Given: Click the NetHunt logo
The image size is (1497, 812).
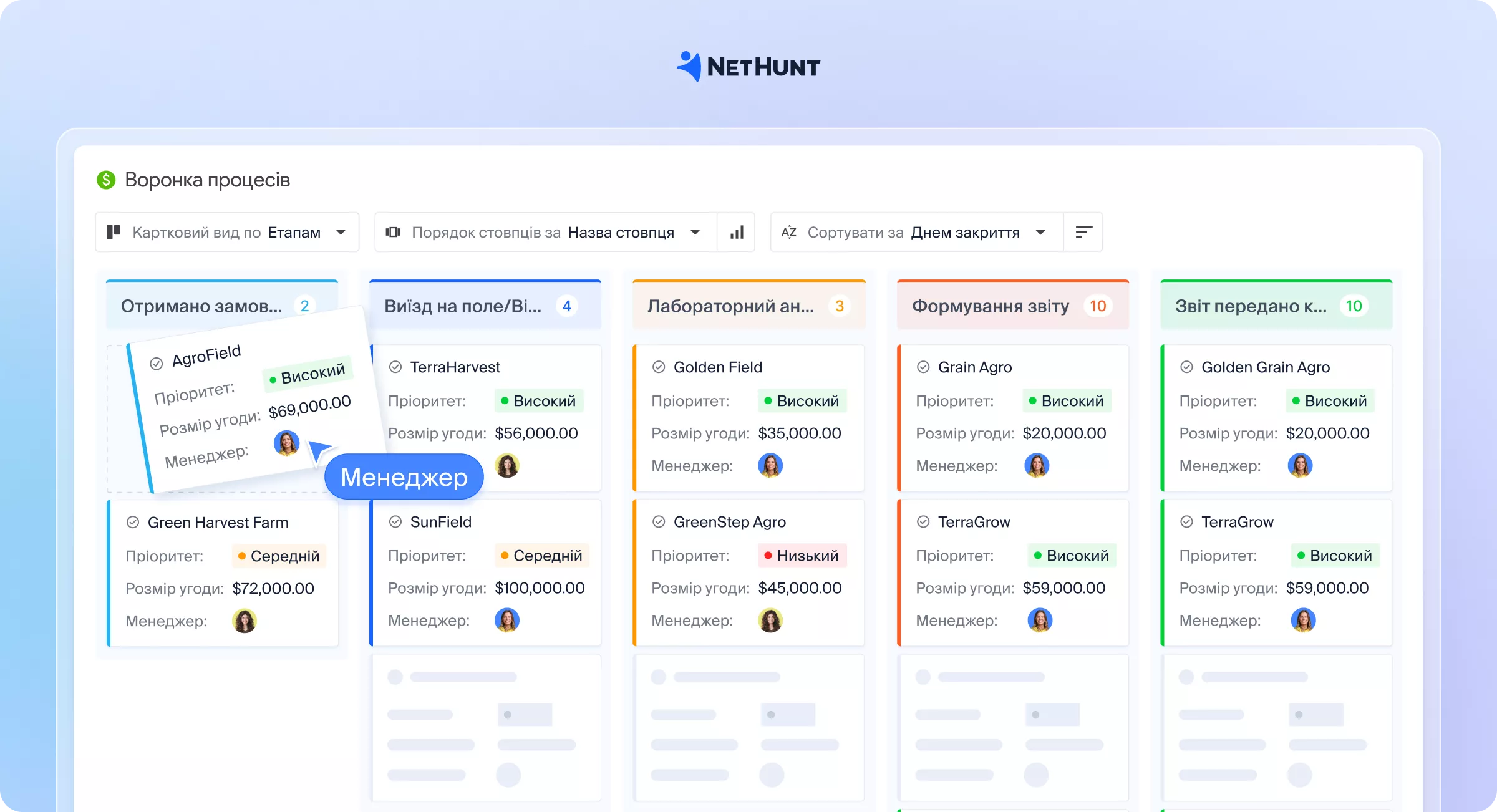Looking at the screenshot, I should click(x=748, y=67).
